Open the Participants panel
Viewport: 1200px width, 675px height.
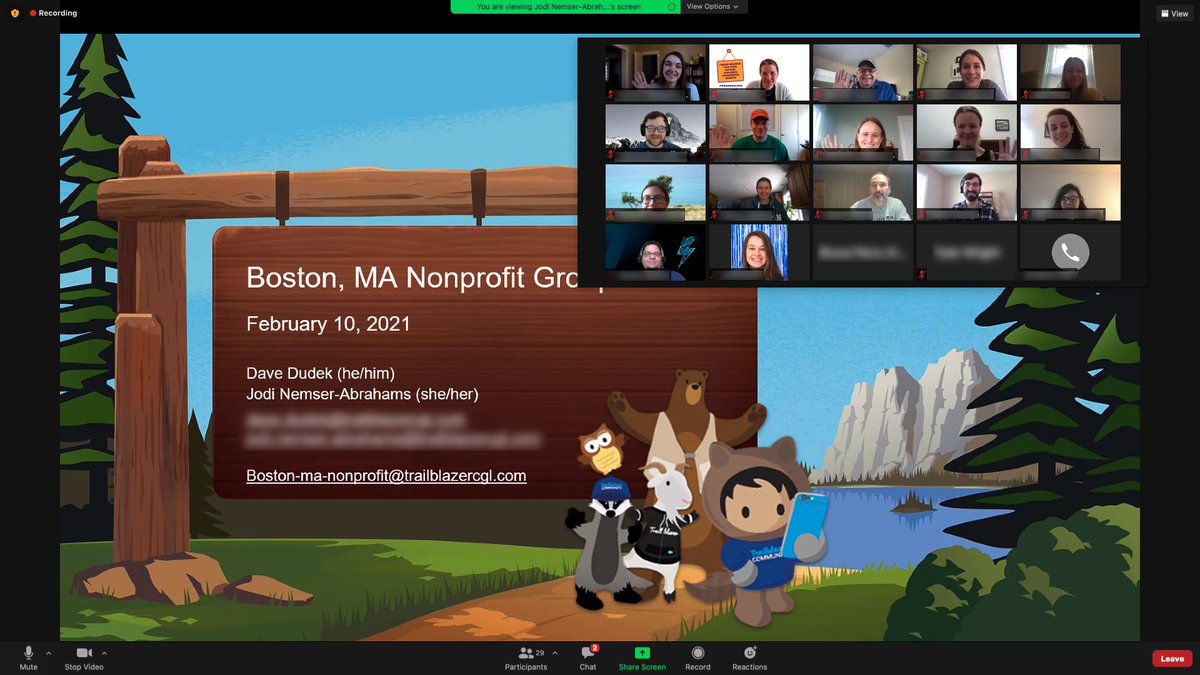[526, 657]
